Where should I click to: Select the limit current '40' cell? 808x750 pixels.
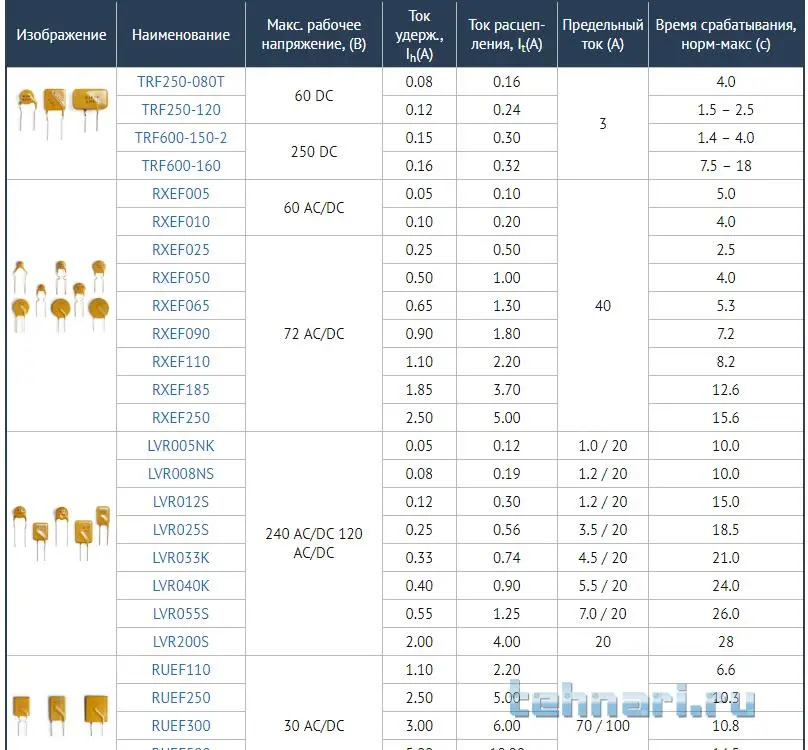tap(602, 306)
